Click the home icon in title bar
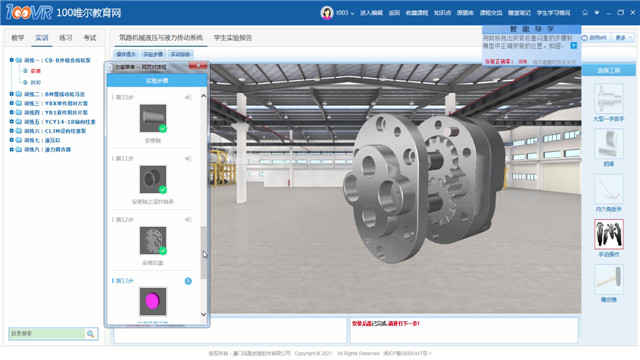This screenshot has height=360, width=640. click(x=585, y=13)
